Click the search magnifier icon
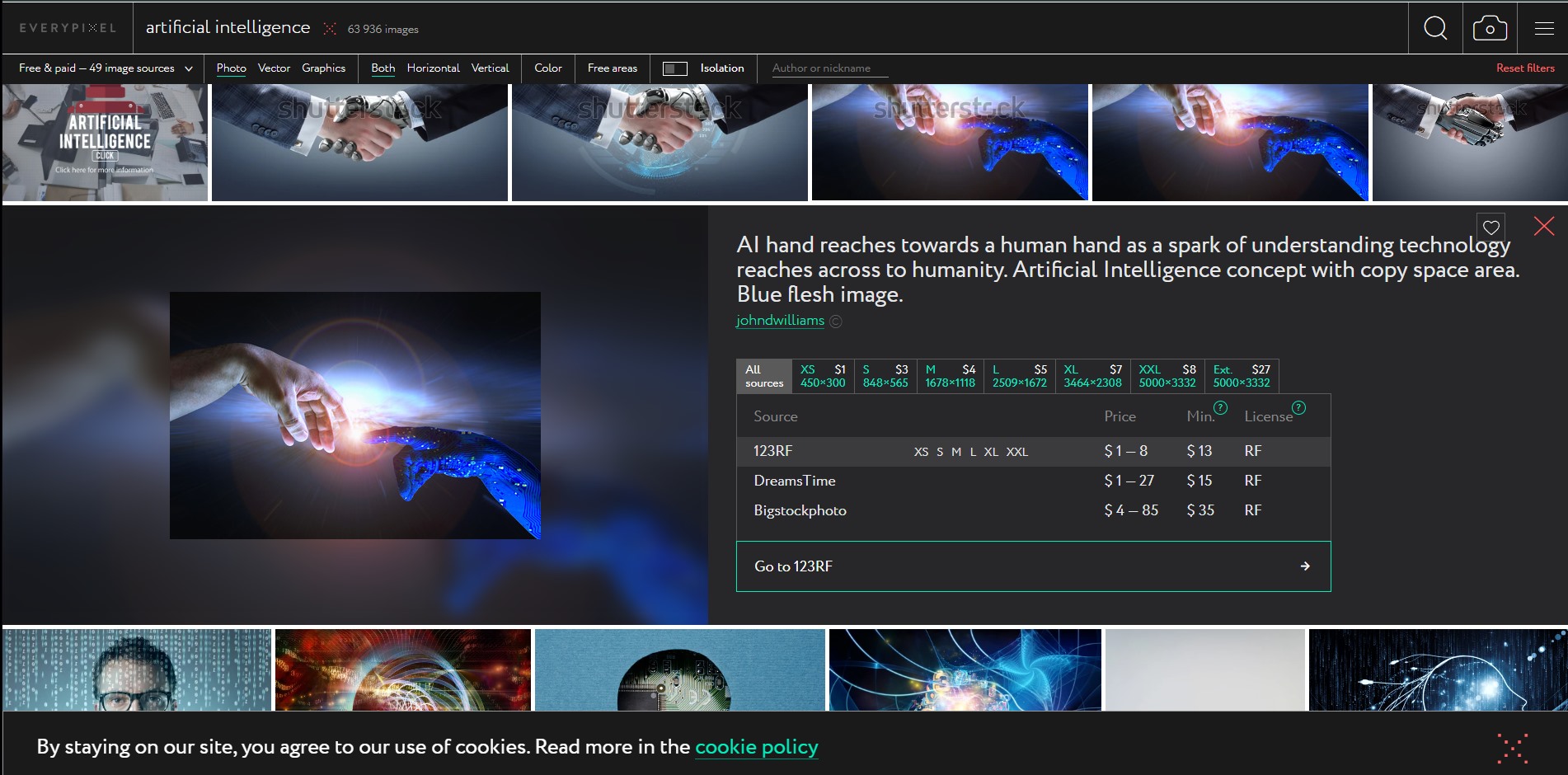The width and height of the screenshot is (1568, 775). (1435, 28)
